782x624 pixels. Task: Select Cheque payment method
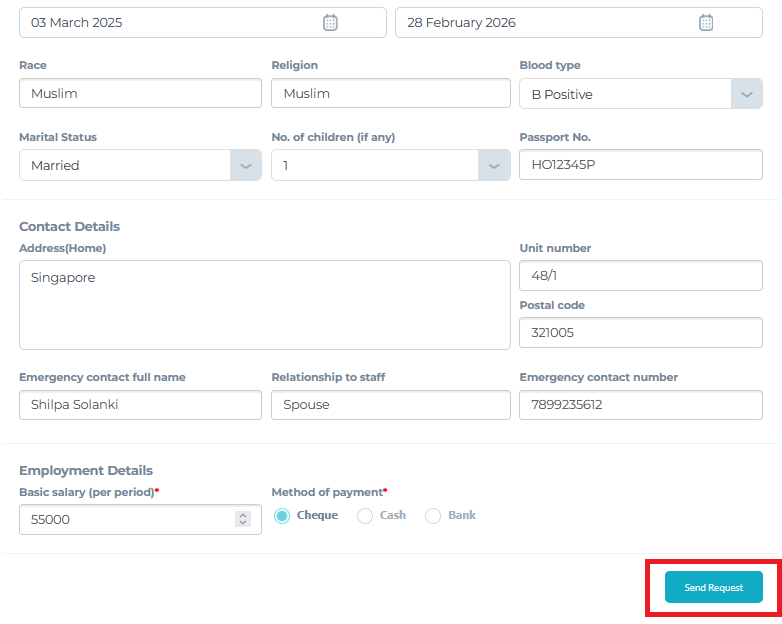[282, 516]
